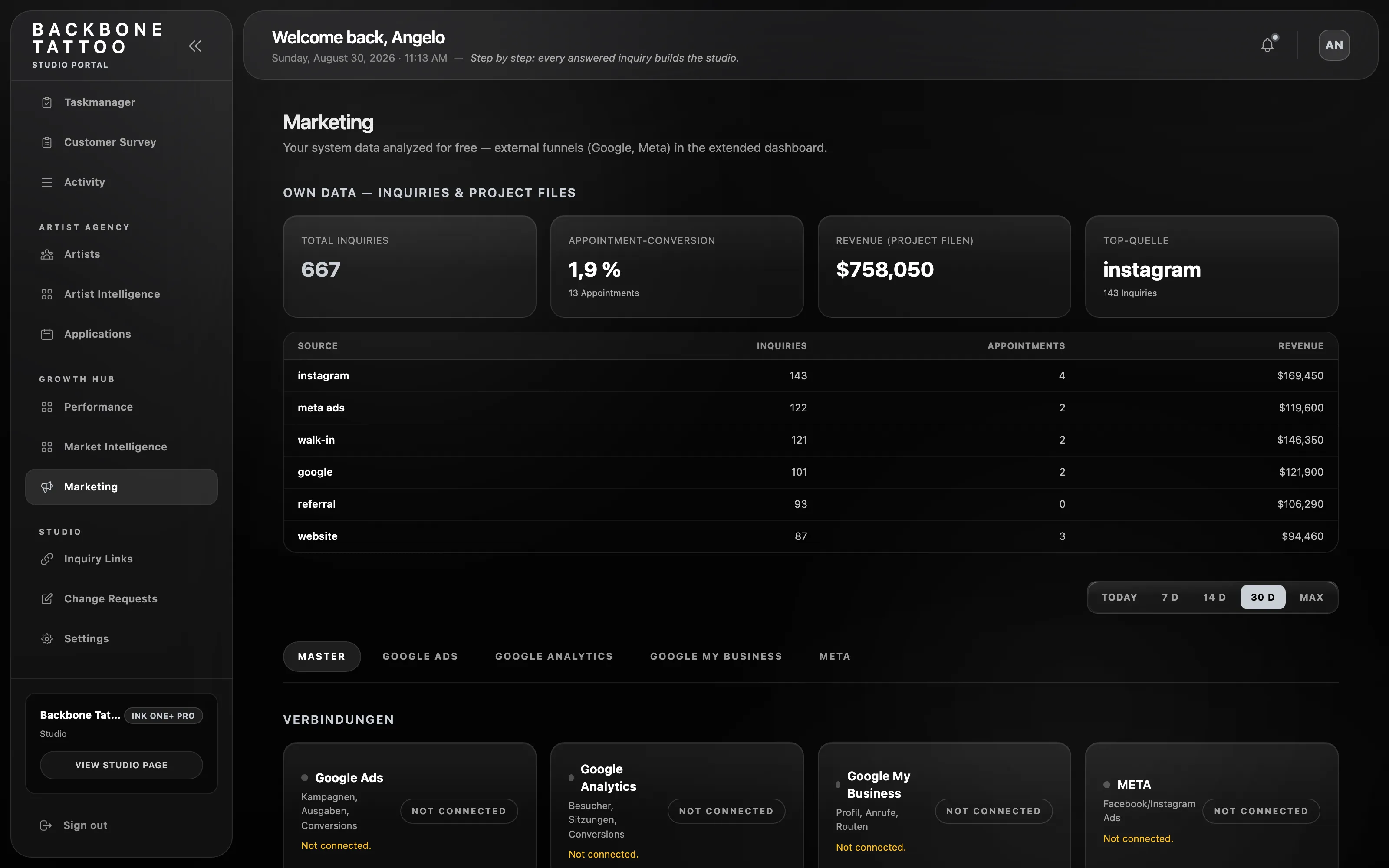Screen dimensions: 1389x868
Task: Click the INK ONE+ PRO plan badge
Action: [163, 716]
